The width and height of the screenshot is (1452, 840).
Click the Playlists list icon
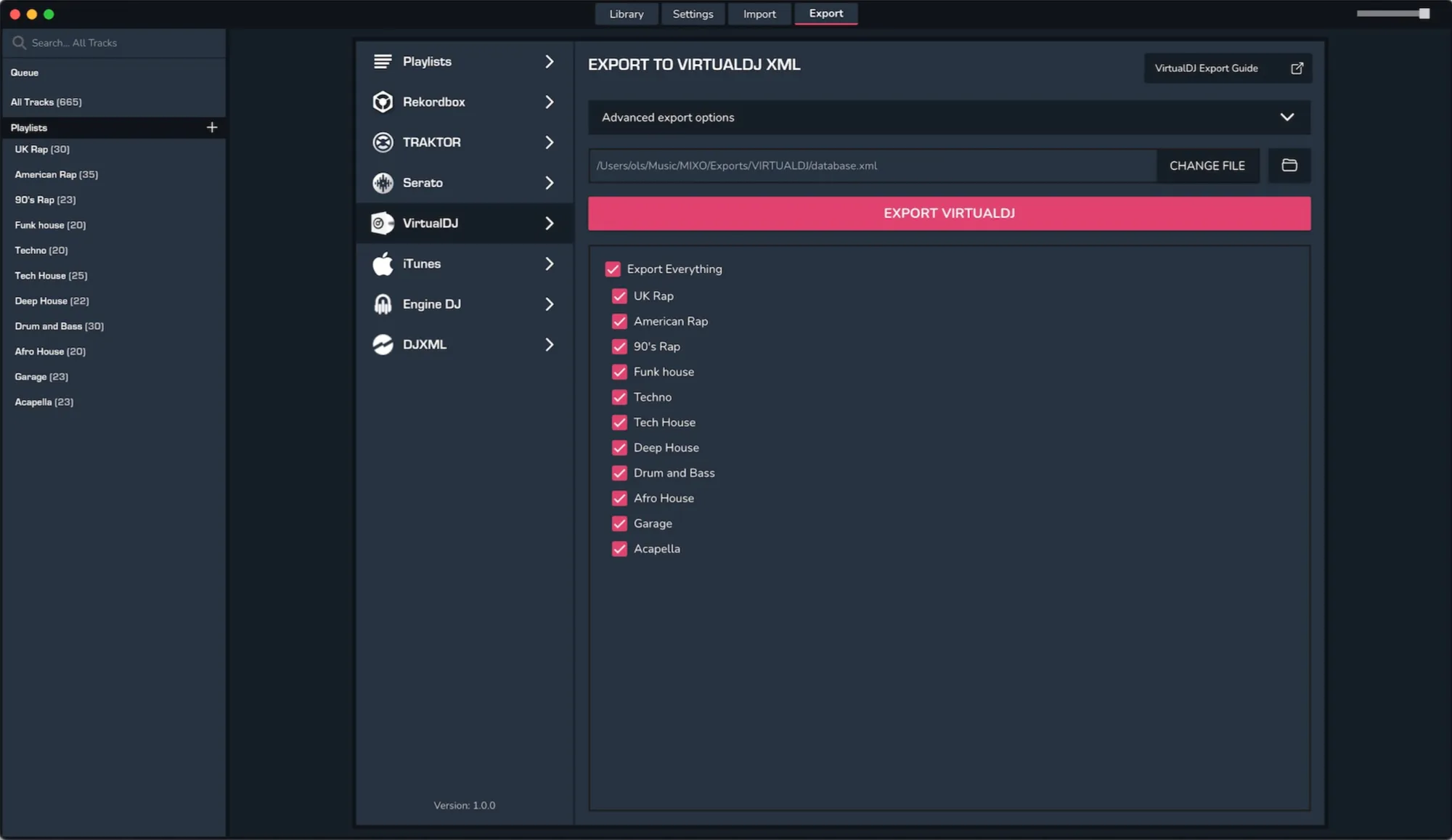[x=383, y=62]
